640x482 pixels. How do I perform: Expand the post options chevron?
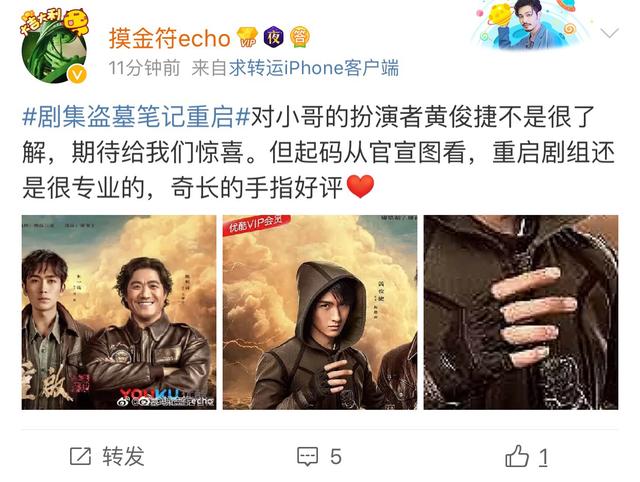[x=610, y=33]
